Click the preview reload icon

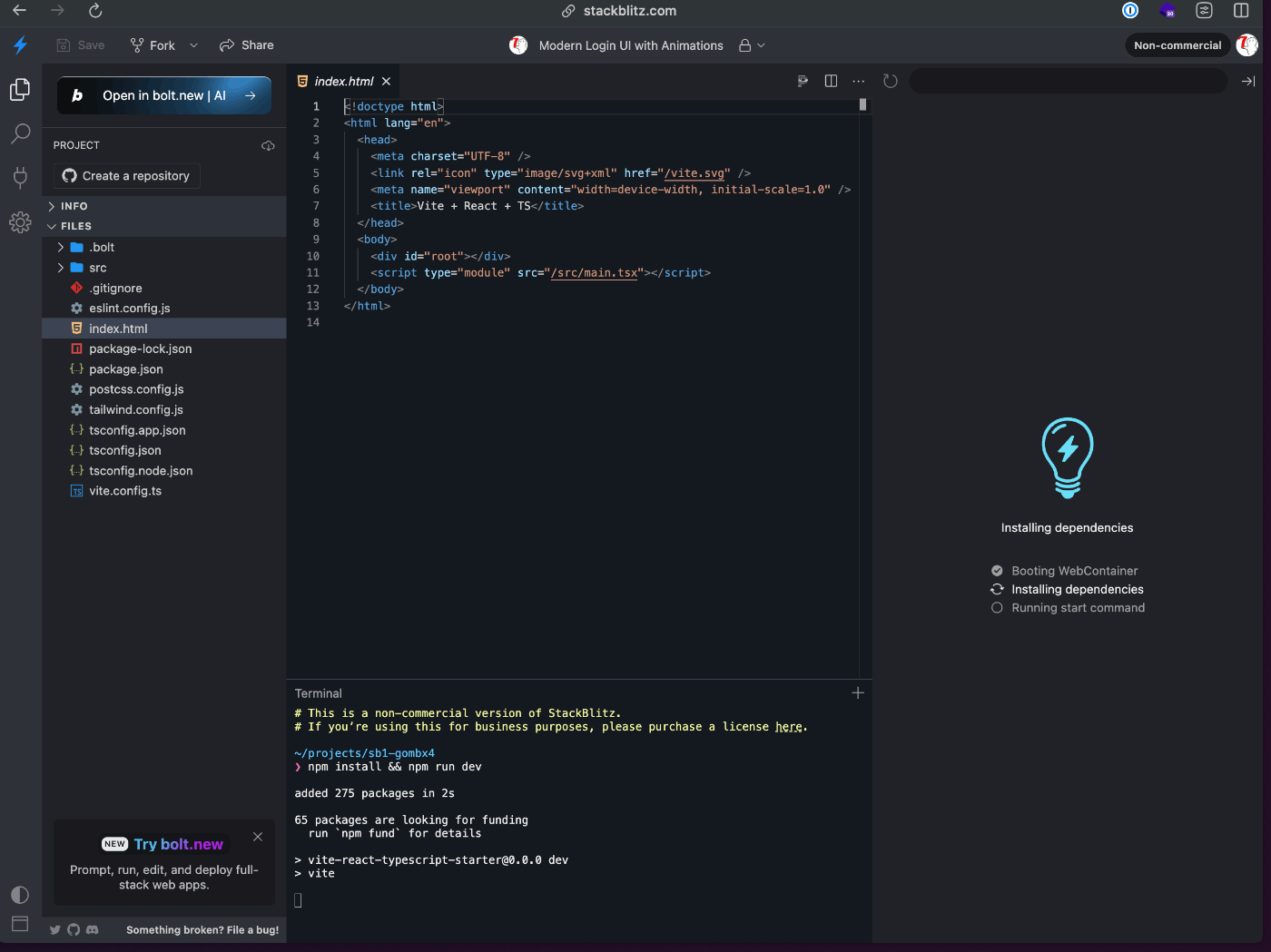pyautogui.click(x=891, y=81)
